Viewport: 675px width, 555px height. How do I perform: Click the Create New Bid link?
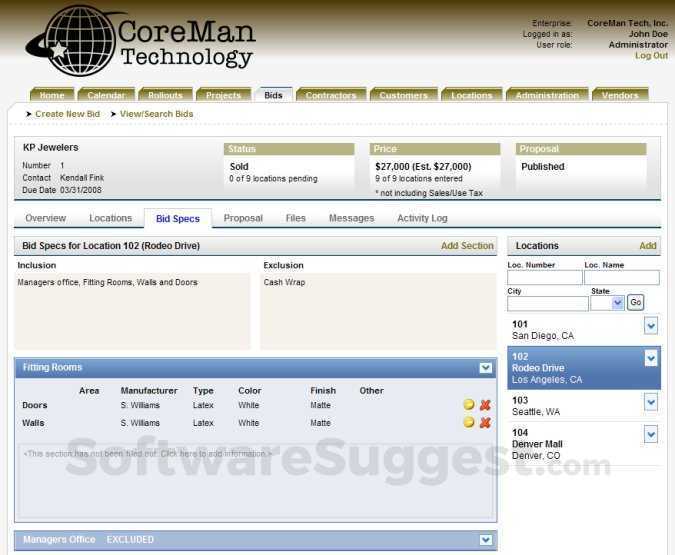(x=67, y=114)
